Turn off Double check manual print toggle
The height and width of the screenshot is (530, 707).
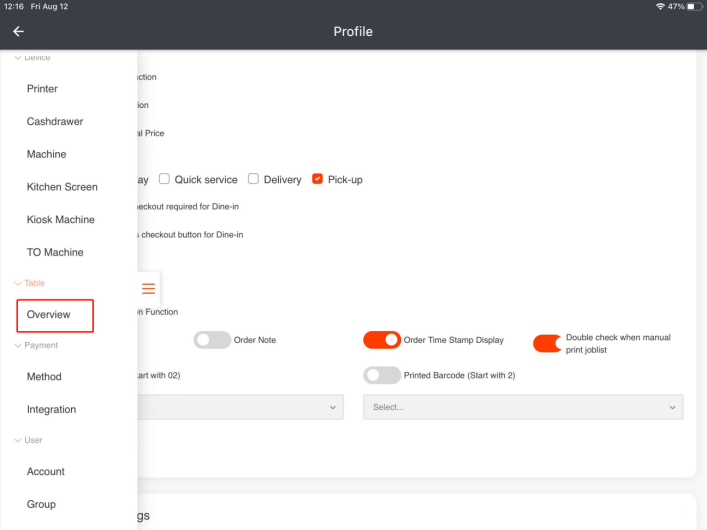[x=547, y=343]
